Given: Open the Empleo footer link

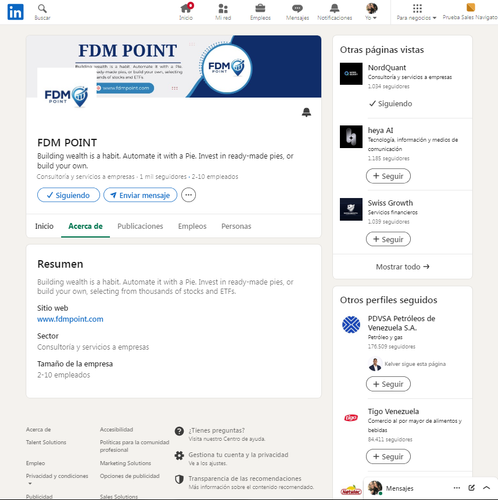Looking at the screenshot, I should [x=36, y=463].
